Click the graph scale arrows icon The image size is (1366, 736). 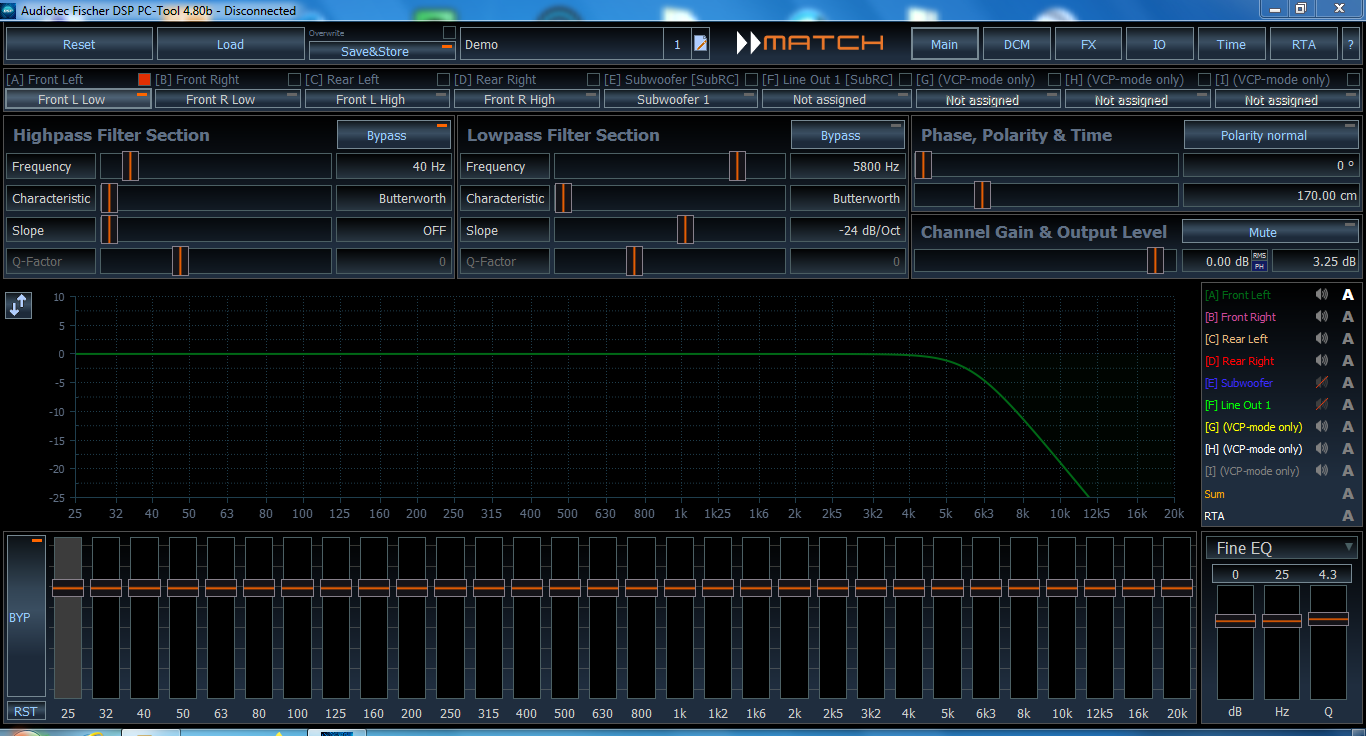tap(18, 306)
